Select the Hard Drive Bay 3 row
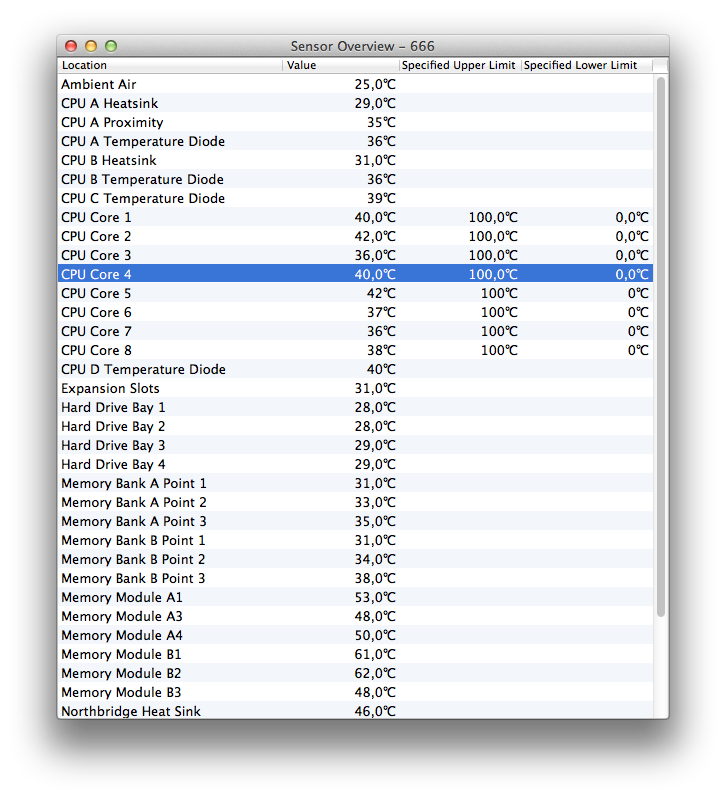This screenshot has width=726, height=798. click(x=355, y=445)
